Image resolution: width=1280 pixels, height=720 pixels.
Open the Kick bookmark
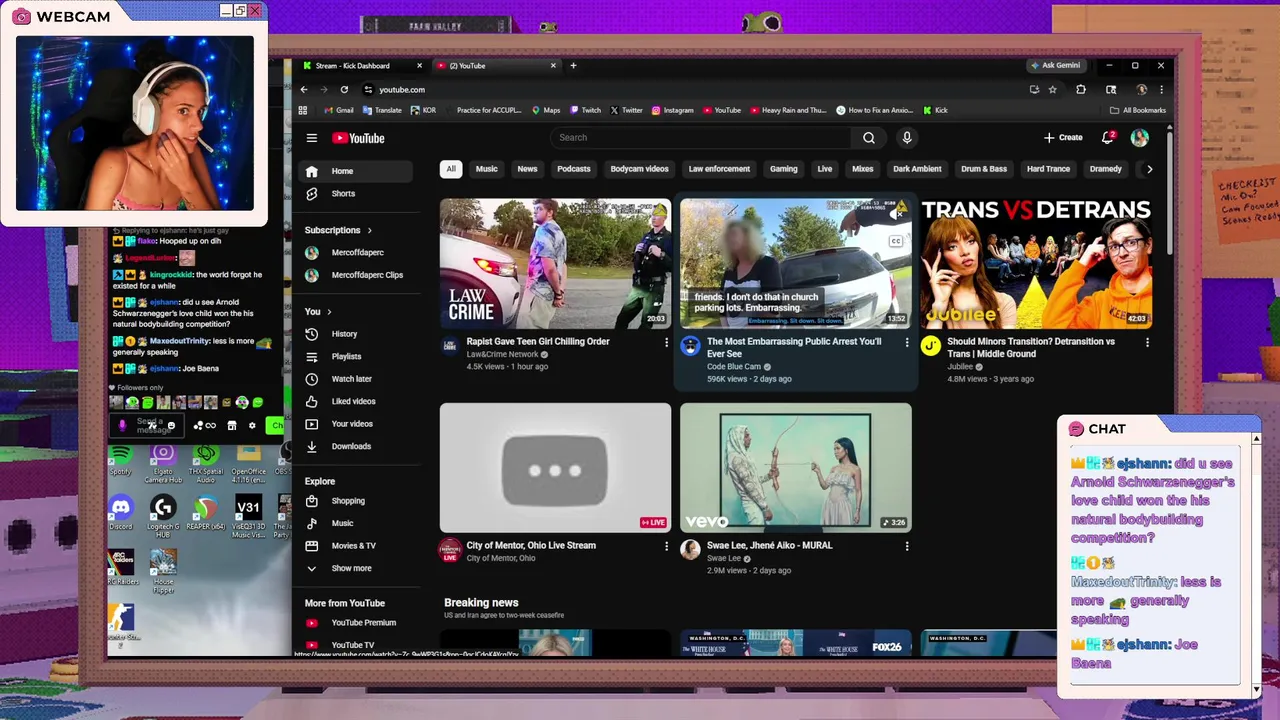[x=935, y=110]
